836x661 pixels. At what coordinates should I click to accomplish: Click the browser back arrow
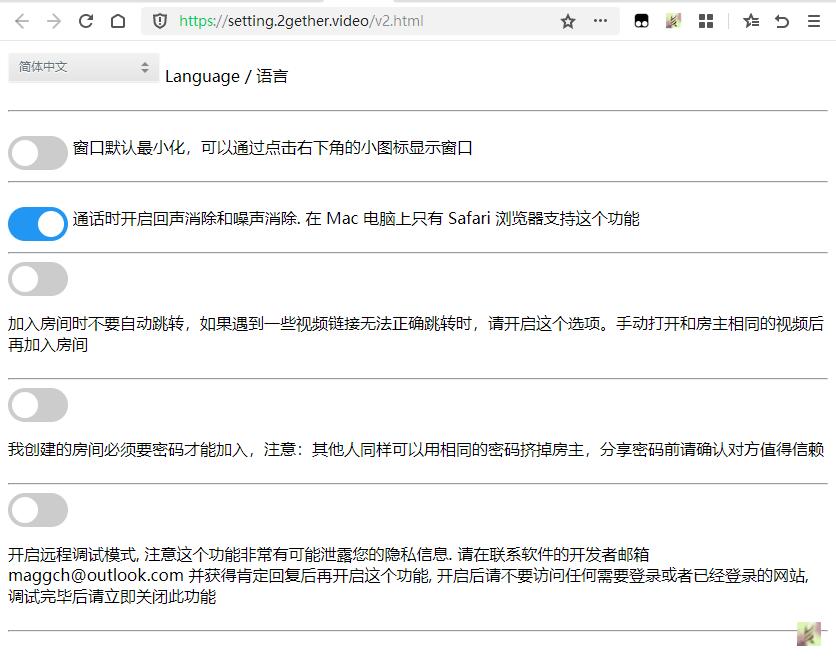(x=21, y=21)
